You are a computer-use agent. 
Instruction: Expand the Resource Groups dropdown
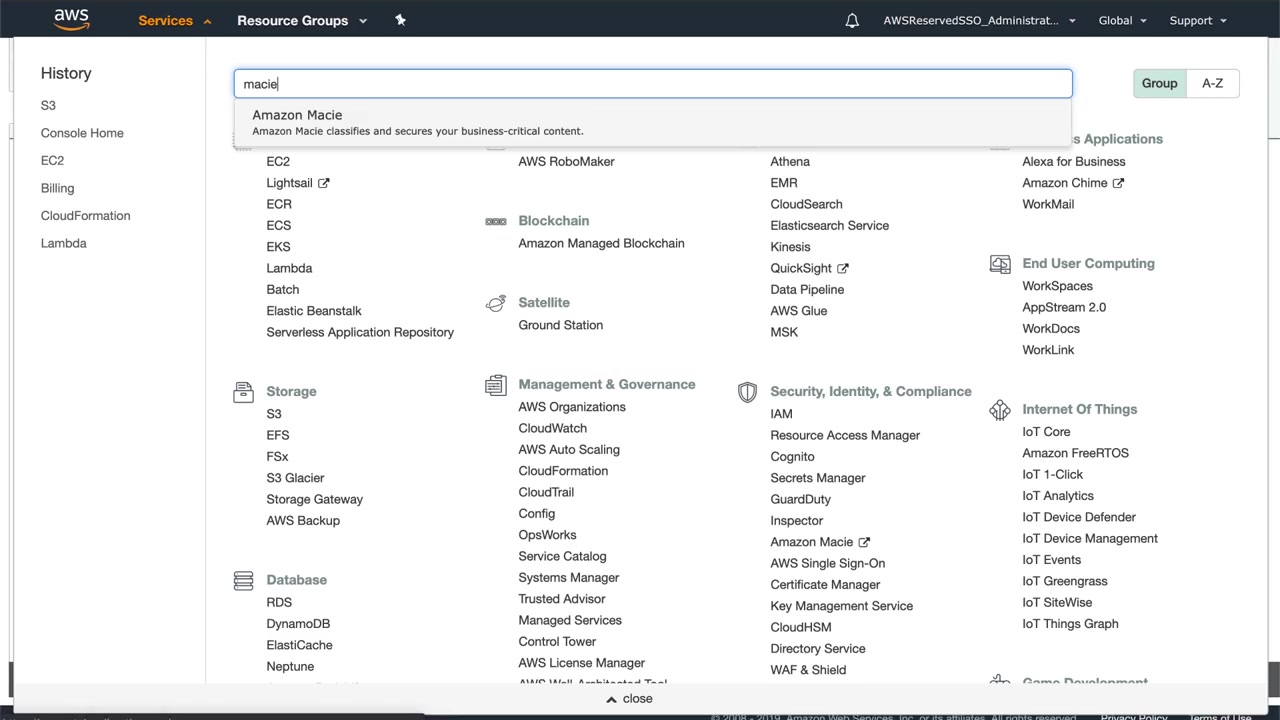(x=302, y=20)
